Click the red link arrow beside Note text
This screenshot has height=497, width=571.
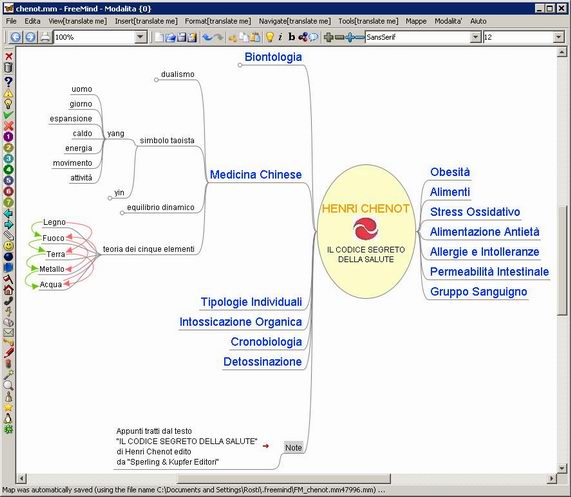coord(265,446)
